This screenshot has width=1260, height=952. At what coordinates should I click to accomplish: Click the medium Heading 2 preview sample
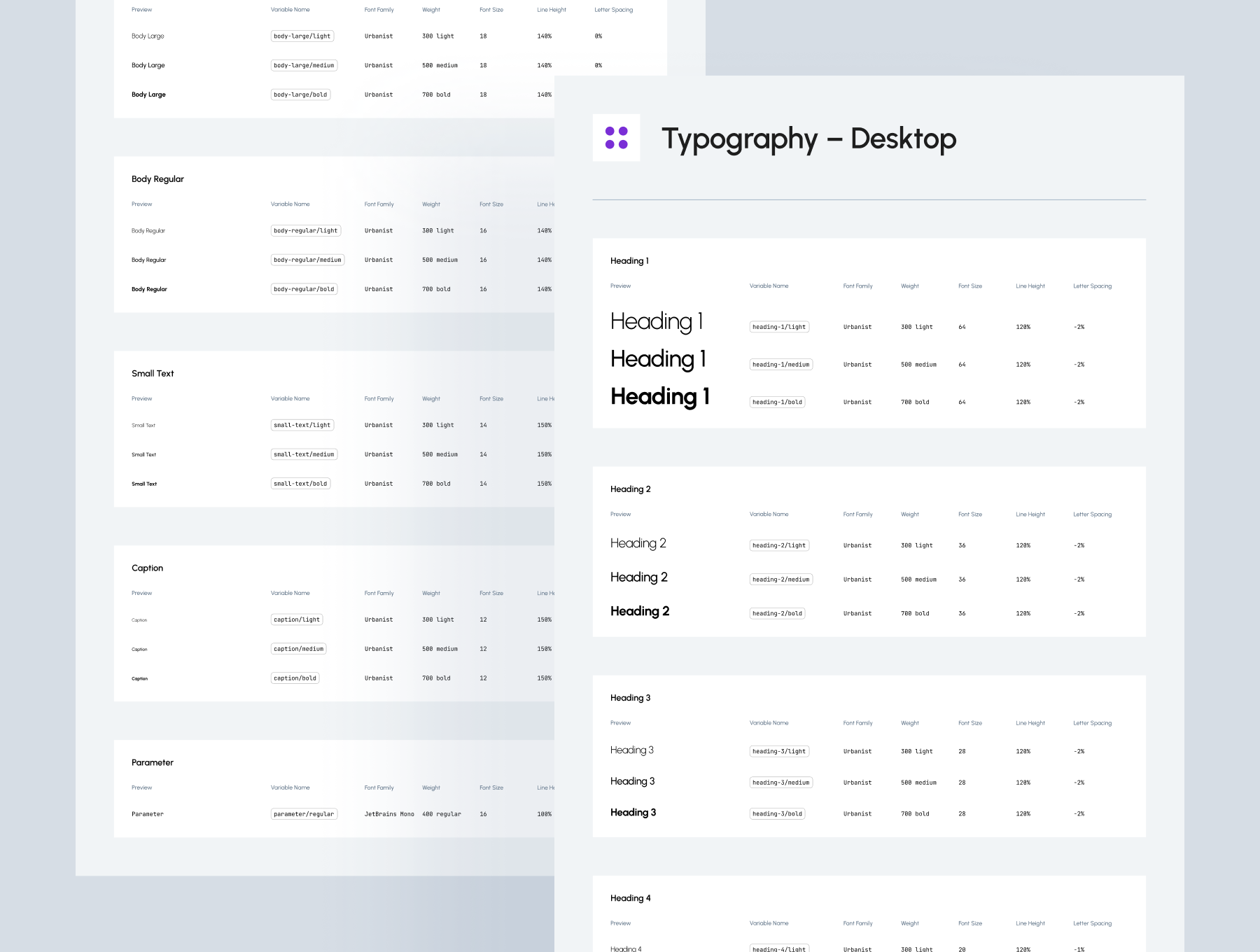coord(639,577)
